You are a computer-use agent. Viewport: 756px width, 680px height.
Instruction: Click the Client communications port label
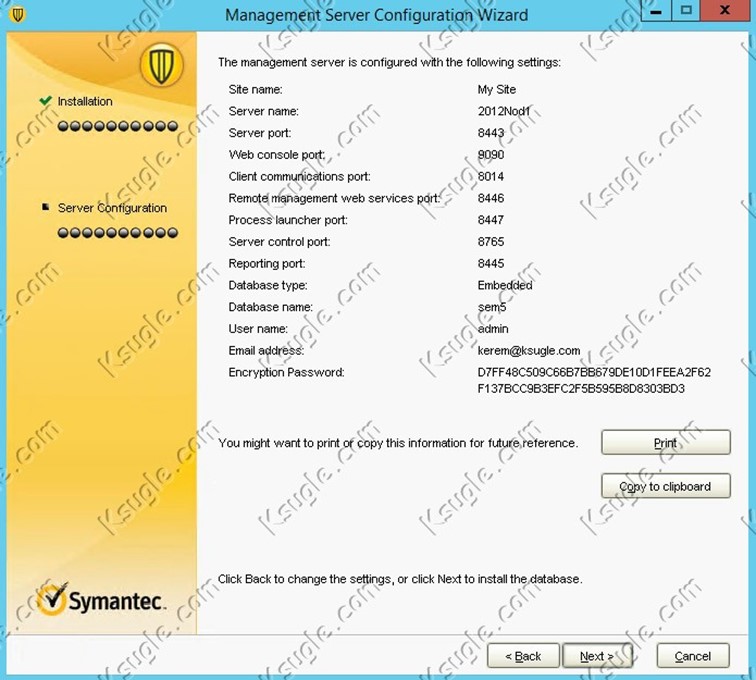[299, 177]
